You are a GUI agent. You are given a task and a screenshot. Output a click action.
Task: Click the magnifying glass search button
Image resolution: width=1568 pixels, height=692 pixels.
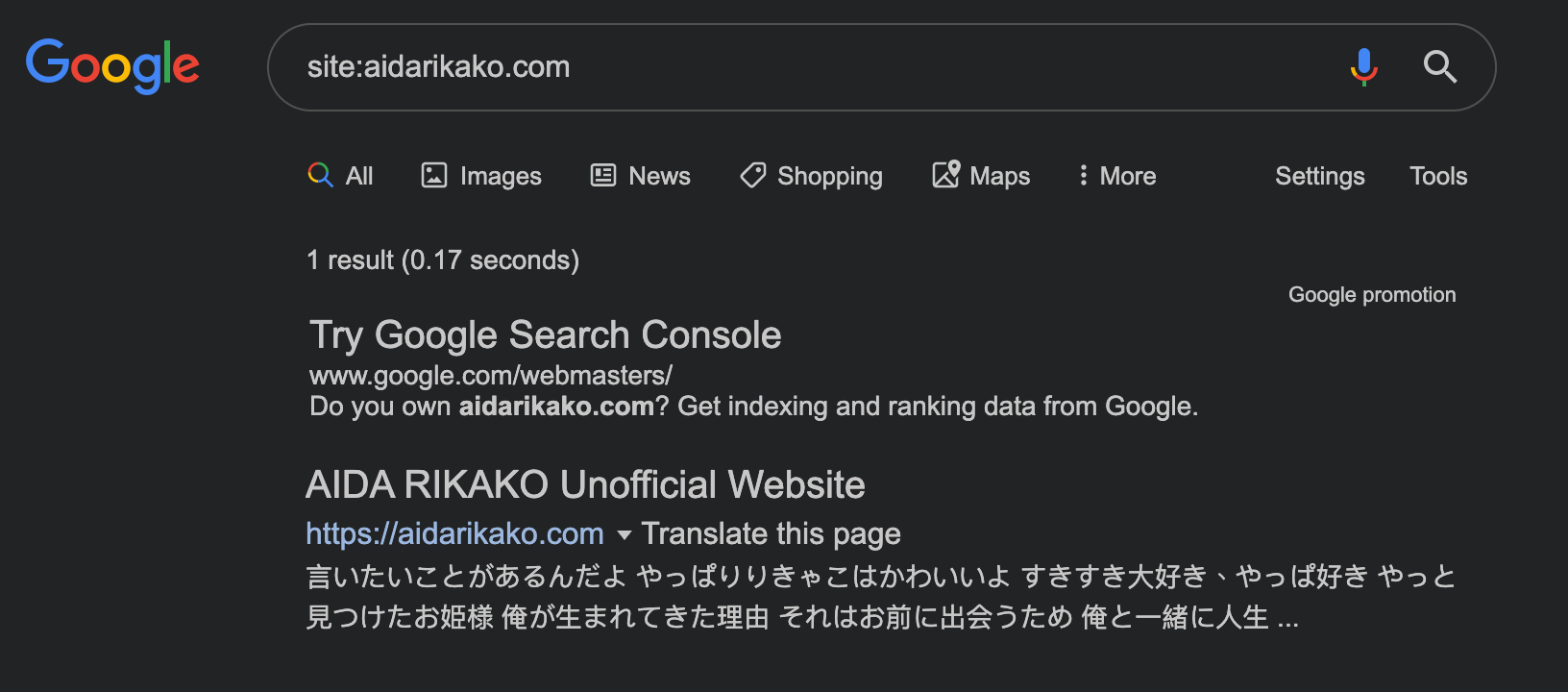coord(1439,66)
